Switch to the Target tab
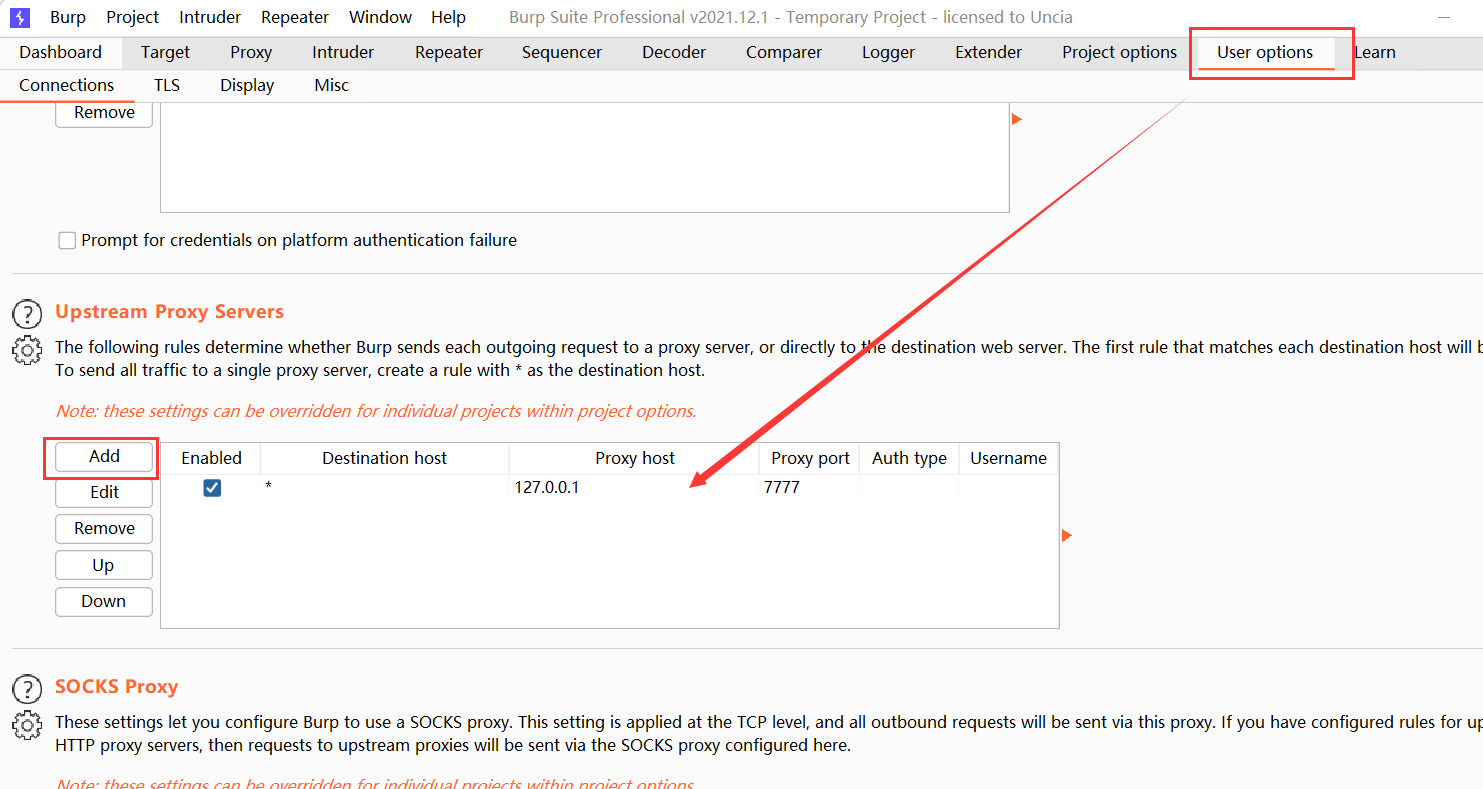 point(165,52)
